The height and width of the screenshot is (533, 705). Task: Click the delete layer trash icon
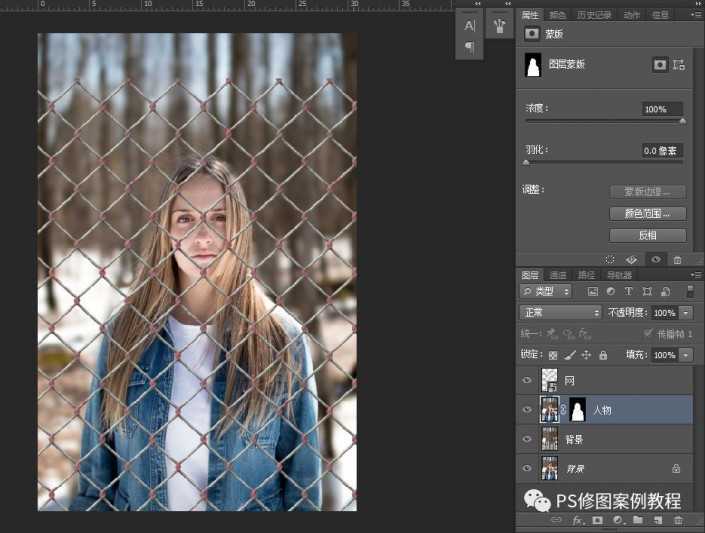[678, 521]
